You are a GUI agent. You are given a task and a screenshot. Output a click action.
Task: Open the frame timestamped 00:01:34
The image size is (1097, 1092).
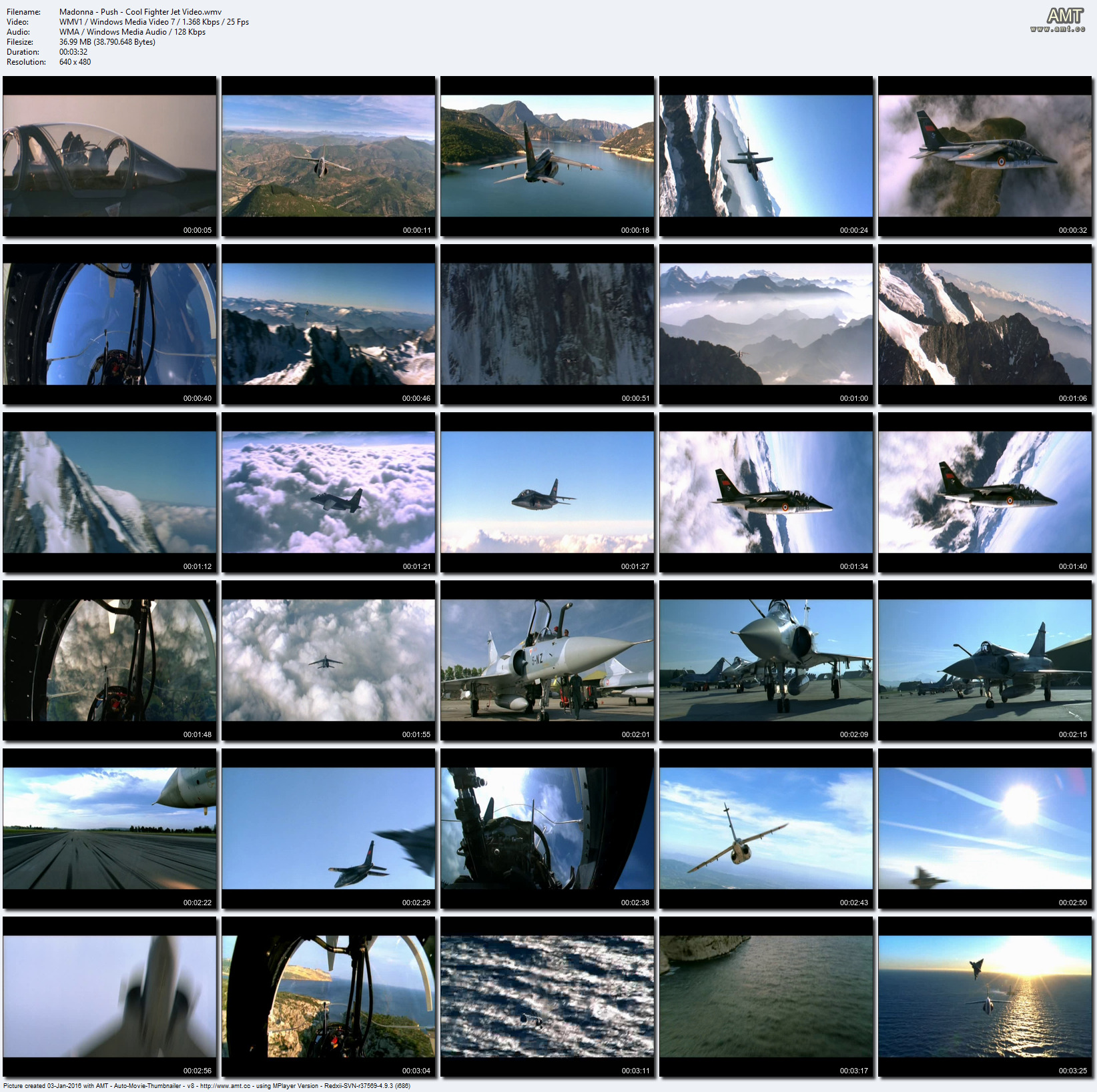point(766,492)
